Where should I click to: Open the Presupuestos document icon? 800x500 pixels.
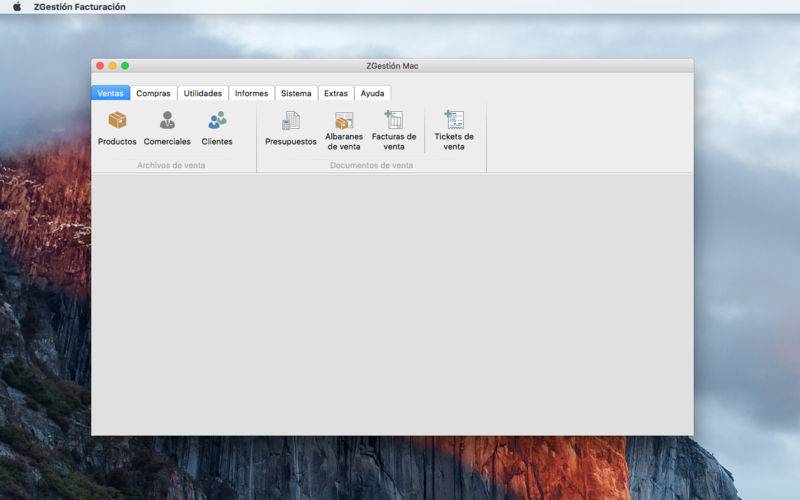pyautogui.click(x=291, y=121)
